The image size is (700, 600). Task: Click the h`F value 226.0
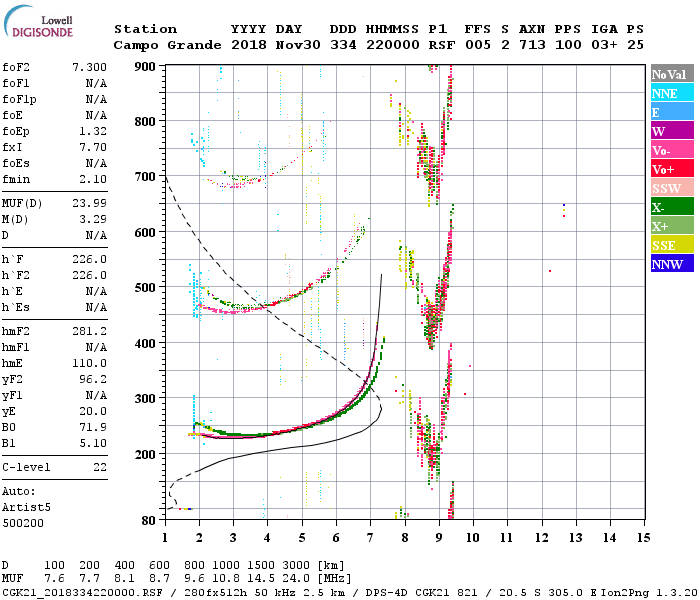point(89,259)
